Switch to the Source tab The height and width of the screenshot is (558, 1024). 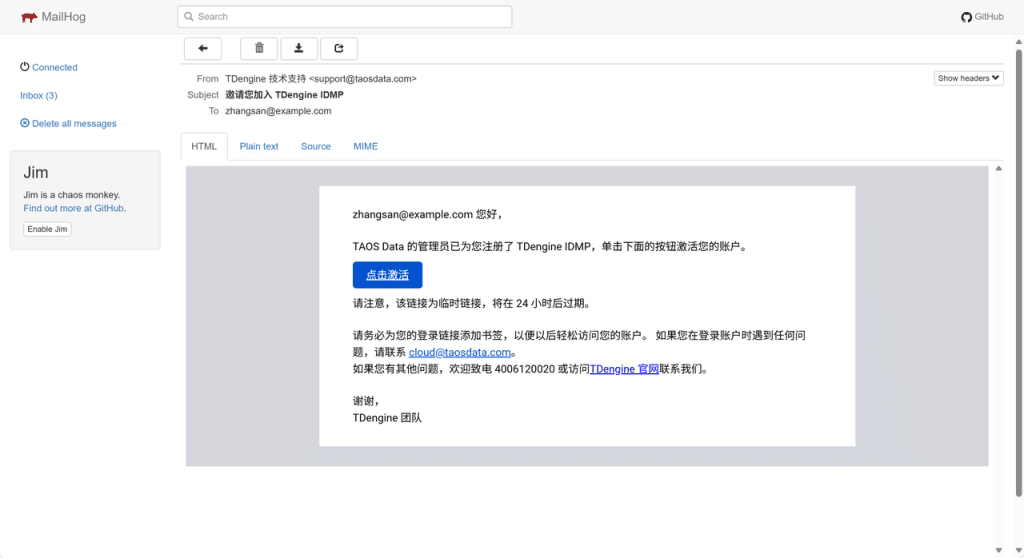pyautogui.click(x=315, y=146)
